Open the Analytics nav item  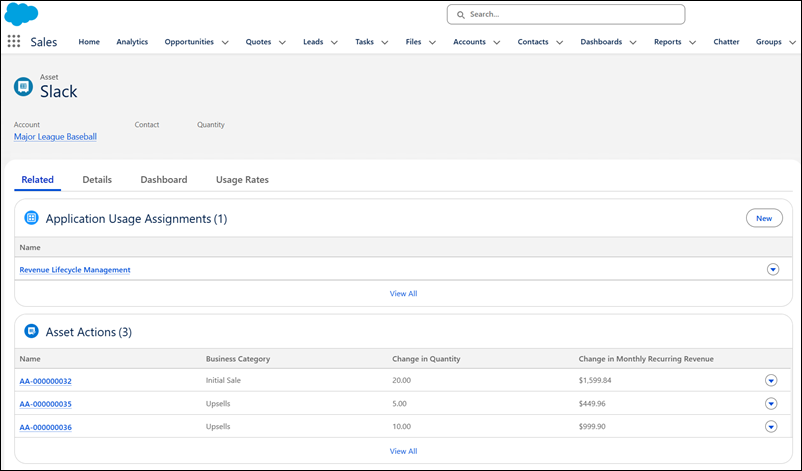point(132,42)
